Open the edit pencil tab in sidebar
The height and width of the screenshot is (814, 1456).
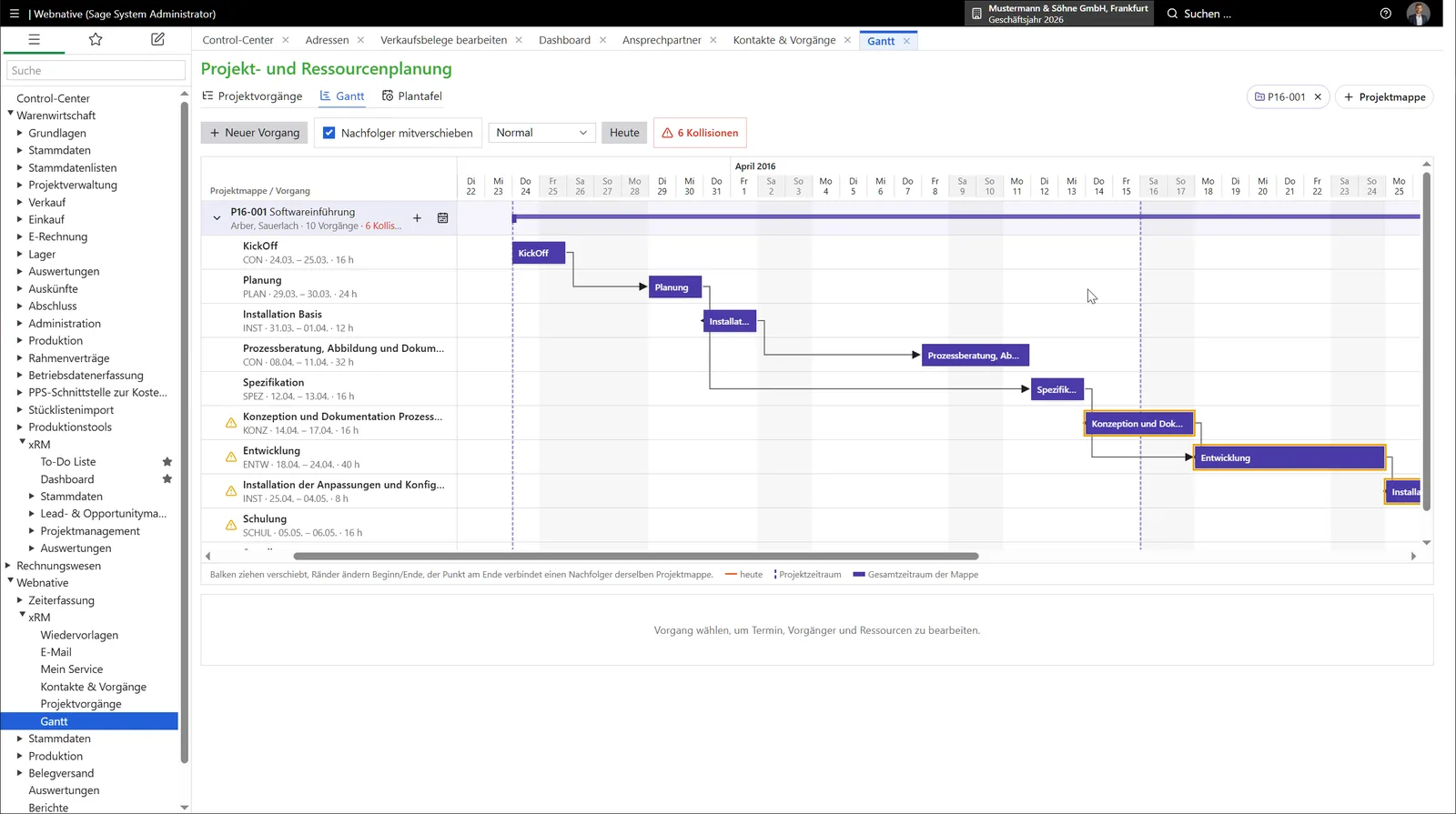157,39
